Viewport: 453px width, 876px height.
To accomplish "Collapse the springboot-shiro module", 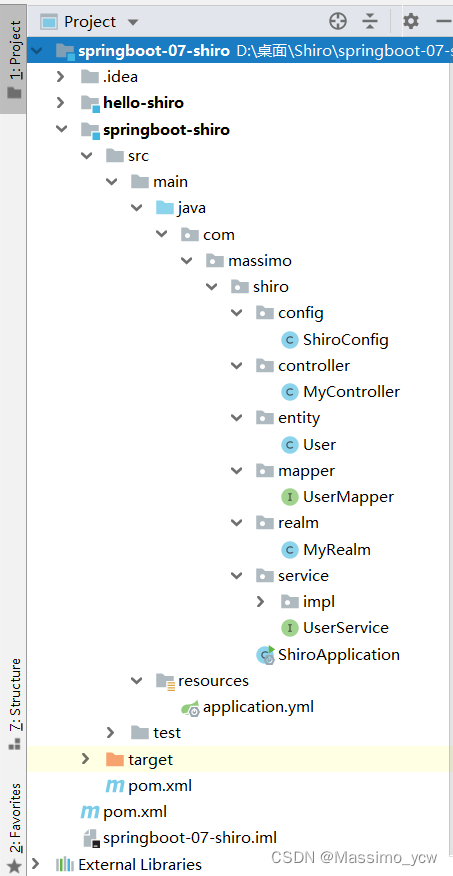I will [60, 129].
